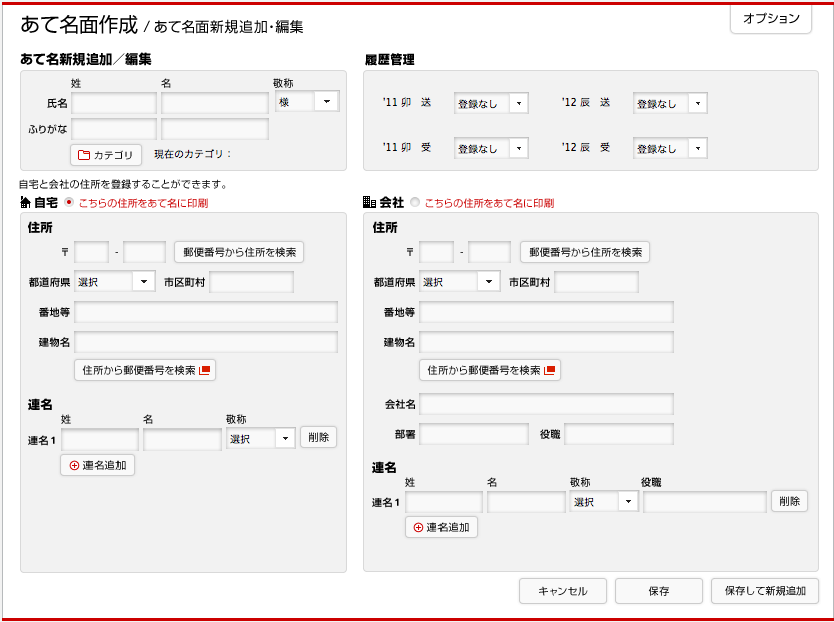Click the 氏名 姓 input field
The width and height of the screenshot is (834, 622).
tap(114, 103)
